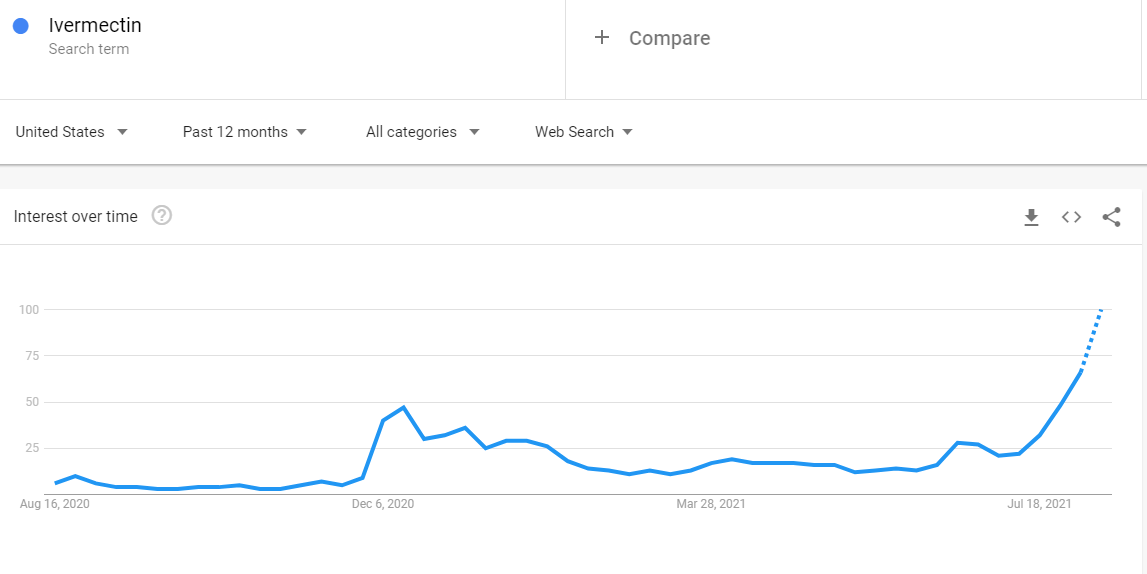Click the plus icon beside Compare
This screenshot has width=1147, height=574.
coord(602,38)
